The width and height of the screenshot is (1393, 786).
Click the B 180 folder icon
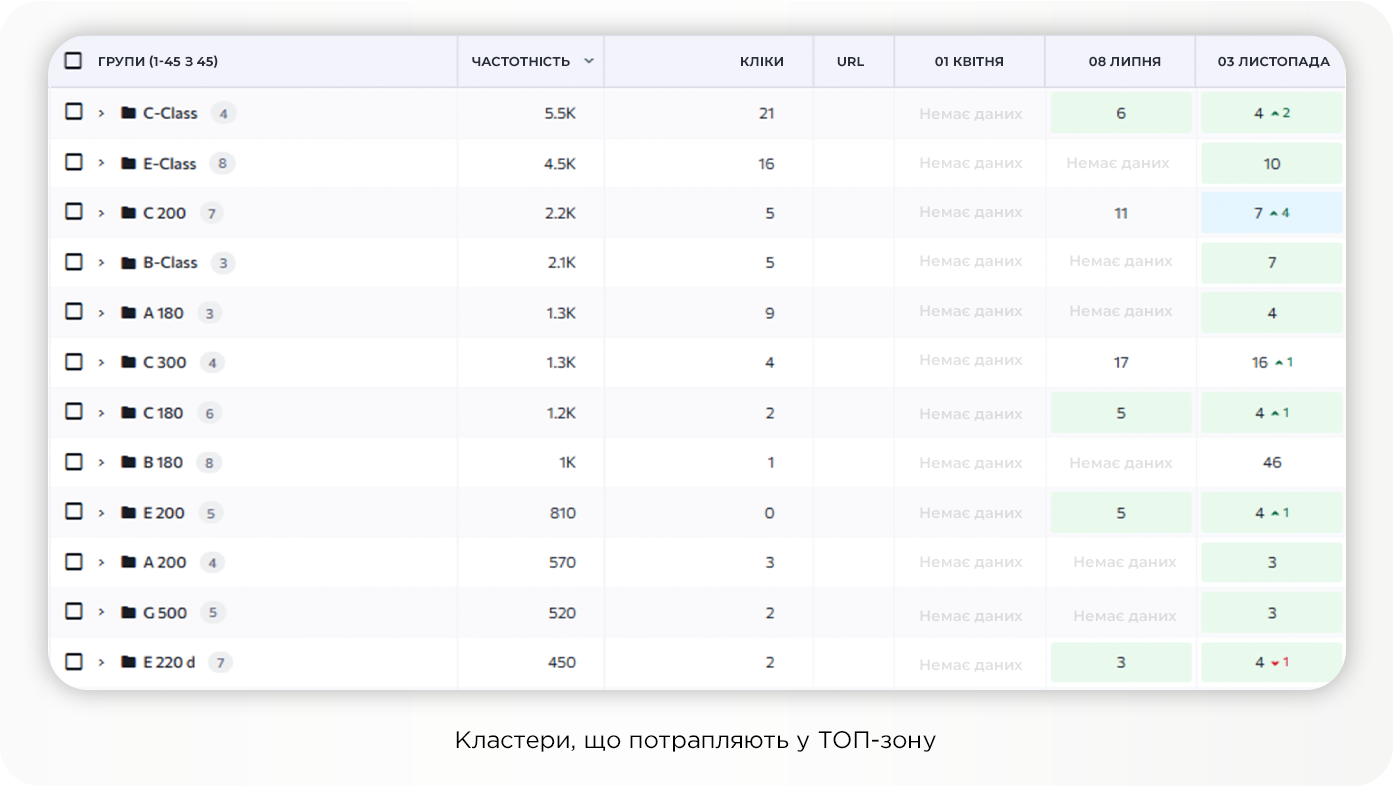click(128, 462)
